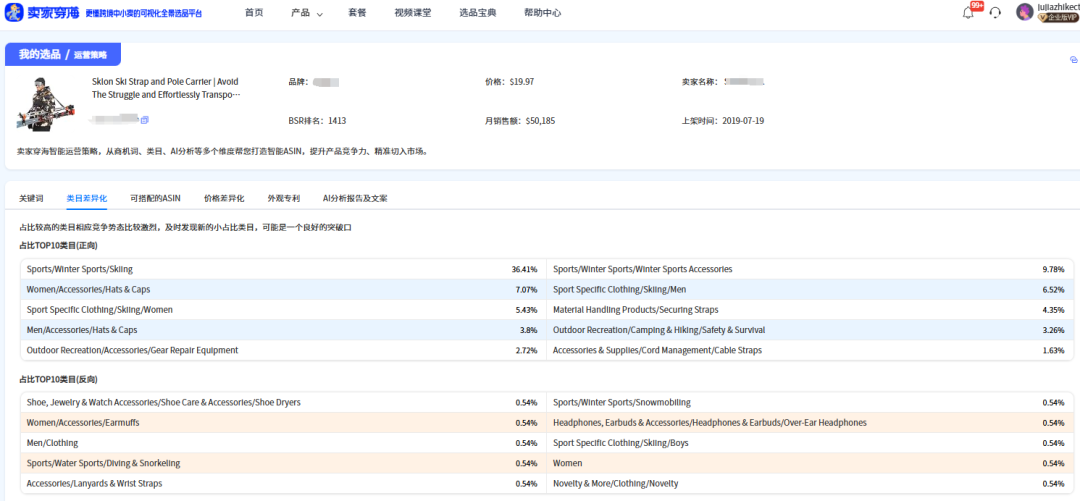
Task: Select the 价格差异化 tab
Action: point(224,198)
